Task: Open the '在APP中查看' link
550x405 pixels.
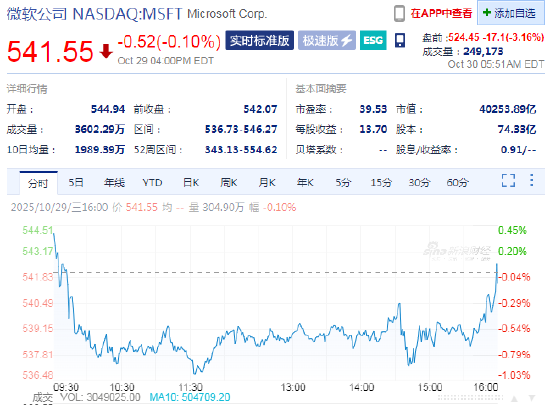Action: (x=441, y=14)
